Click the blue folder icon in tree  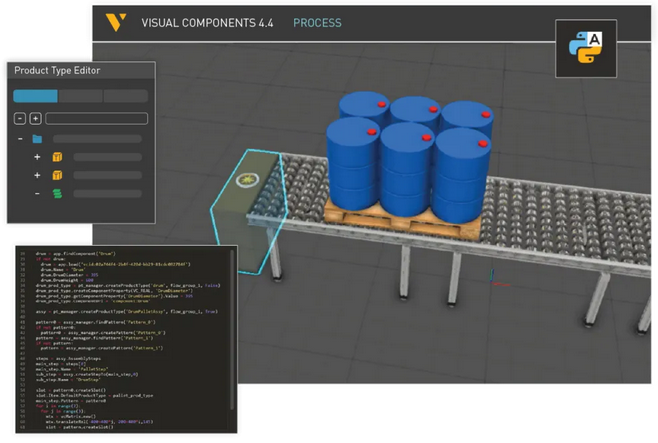coord(37,138)
